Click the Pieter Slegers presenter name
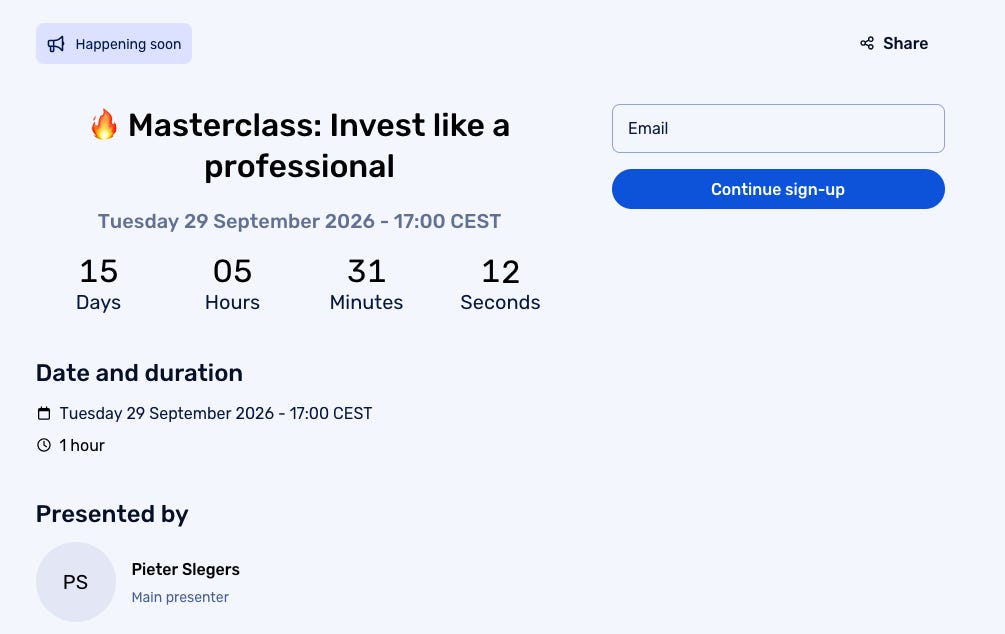The width and height of the screenshot is (1005, 634). (185, 569)
